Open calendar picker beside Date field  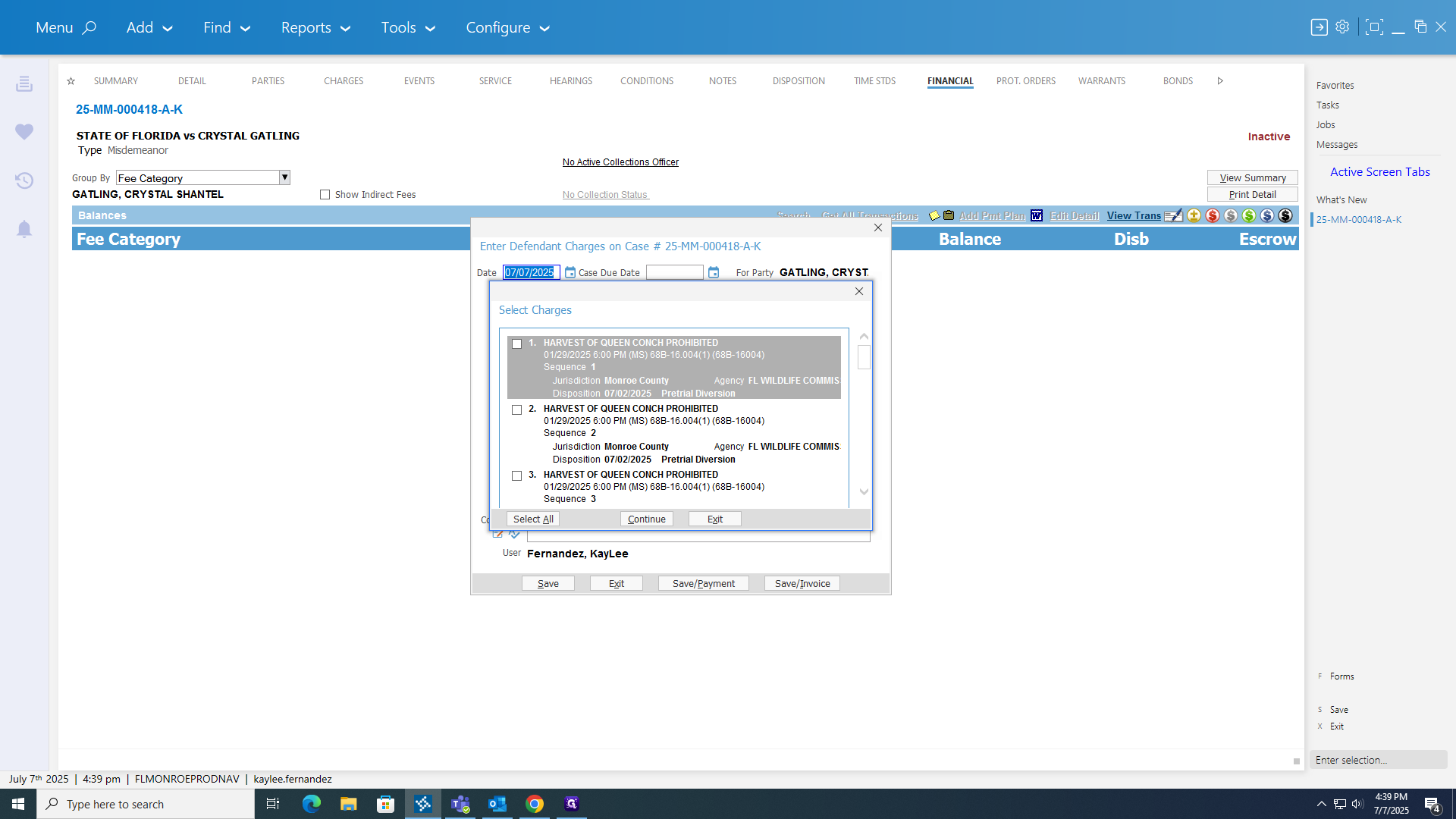tap(570, 272)
